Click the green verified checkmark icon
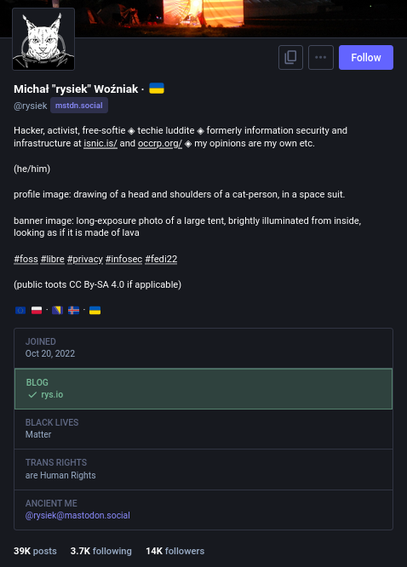Viewport: 407px width, 567px height. [33, 395]
